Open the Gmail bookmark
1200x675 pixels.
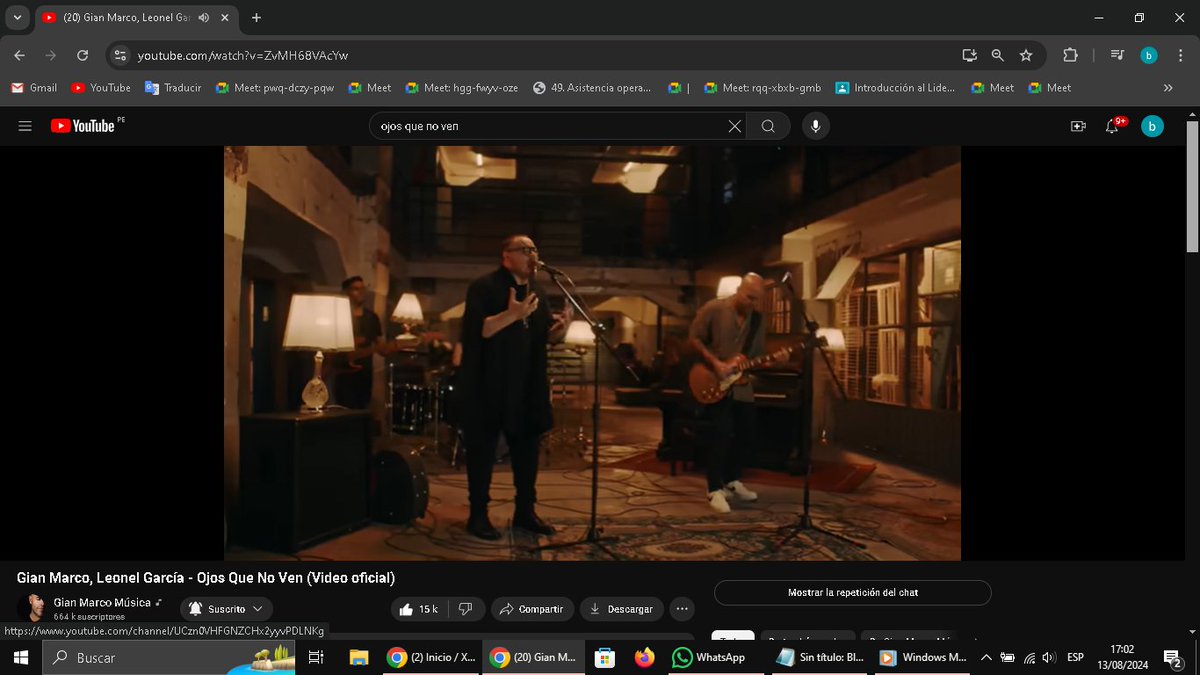(34, 88)
